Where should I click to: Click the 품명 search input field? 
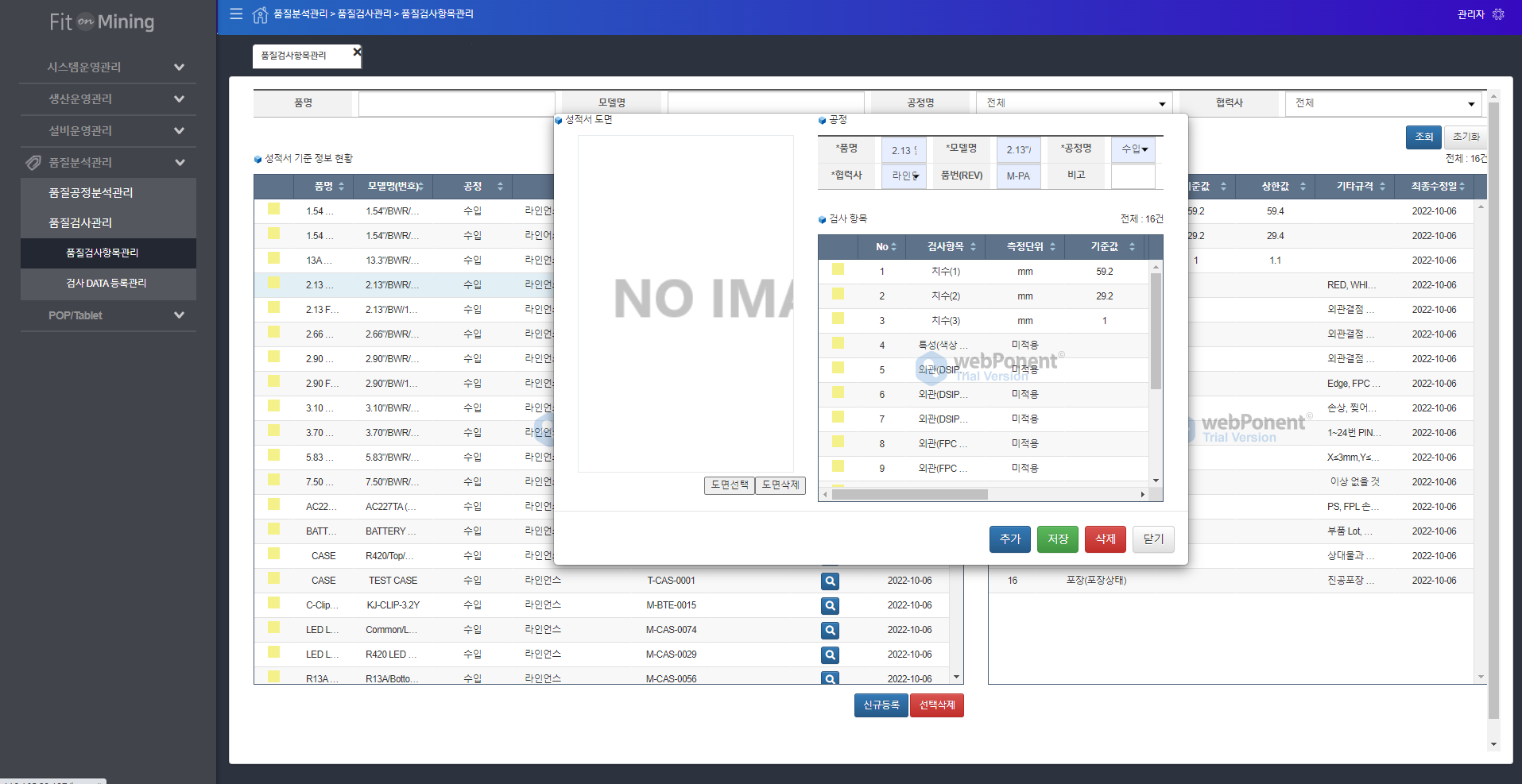(456, 103)
